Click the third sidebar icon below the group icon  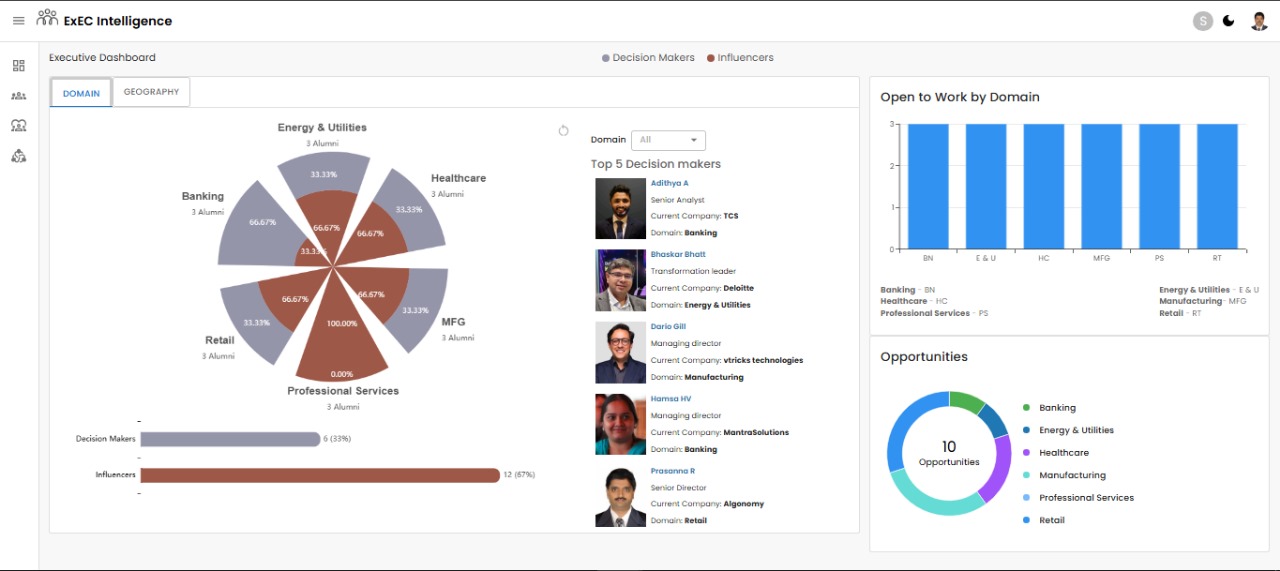tap(18, 126)
